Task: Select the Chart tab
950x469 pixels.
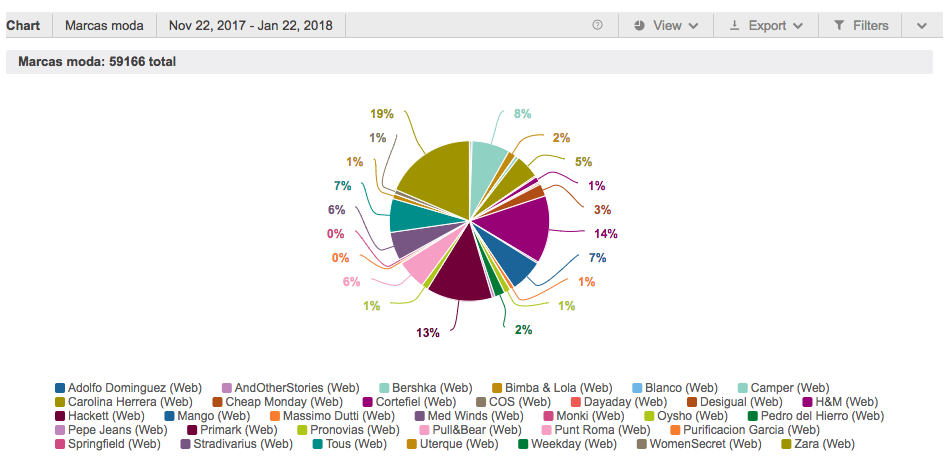Action: 24,25
